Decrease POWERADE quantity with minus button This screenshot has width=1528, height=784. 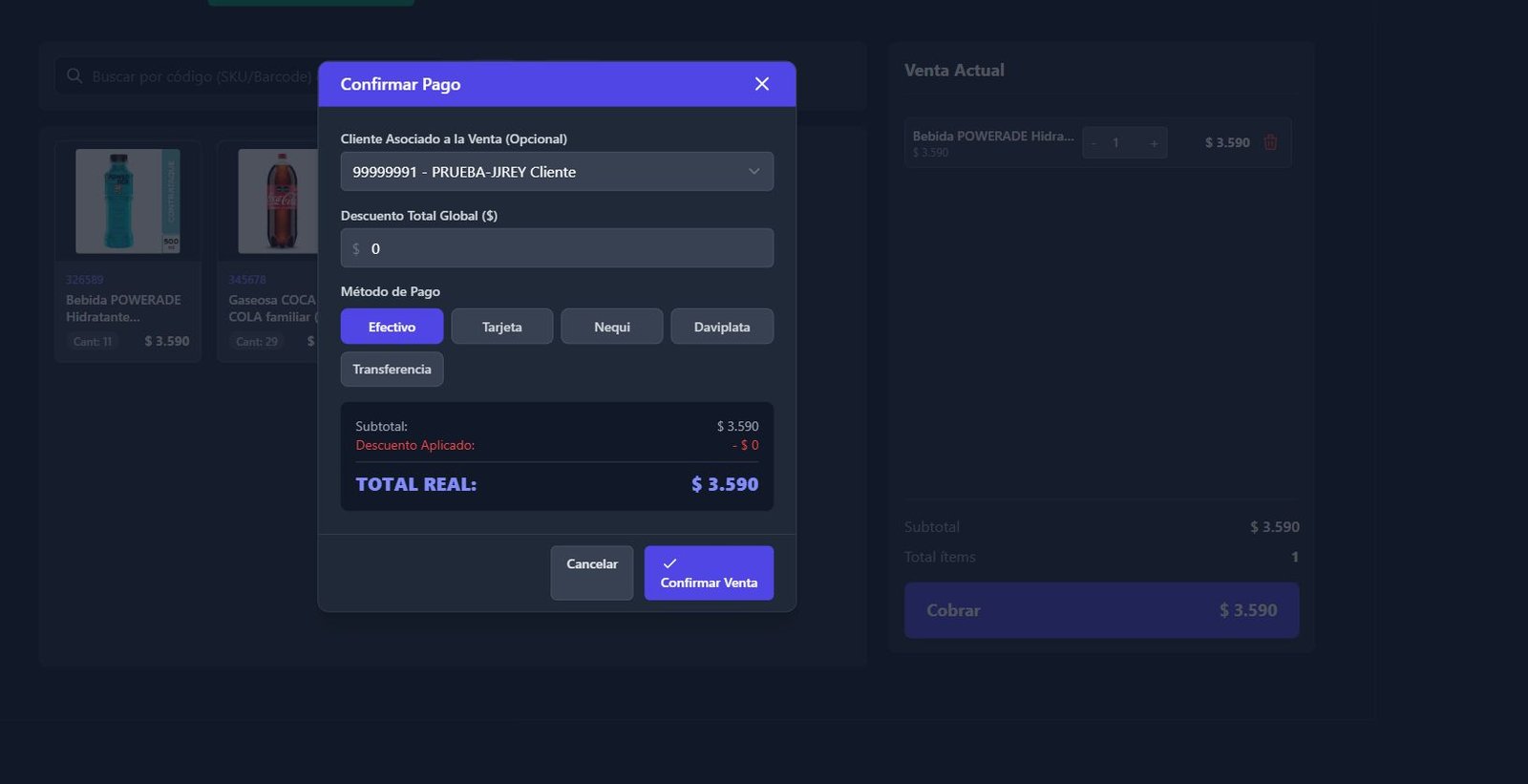pyautogui.click(x=1093, y=143)
